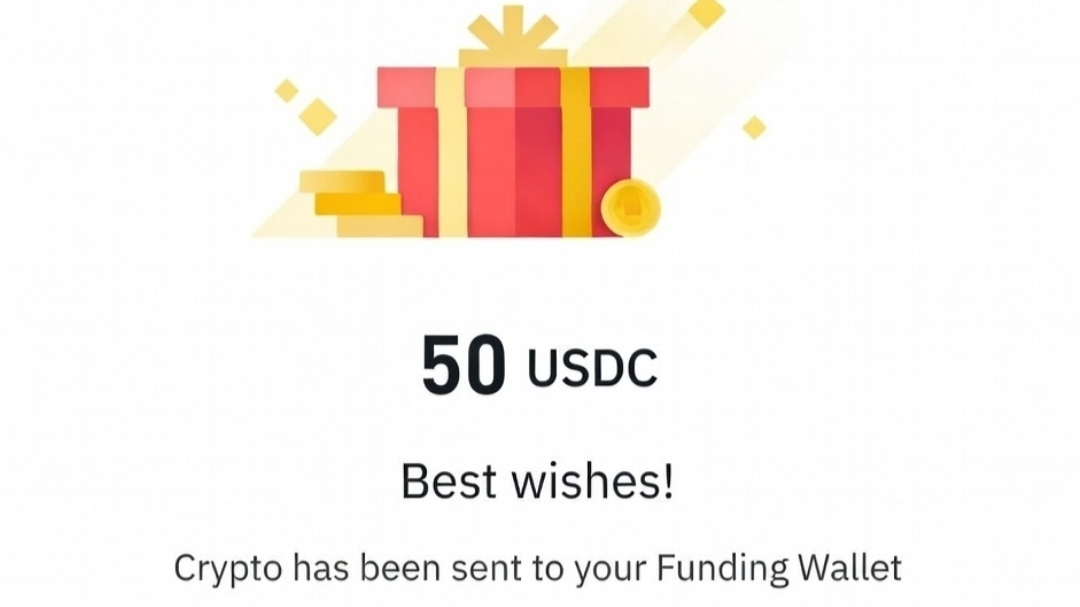Open the Funding Wallet text link

click(x=778, y=569)
